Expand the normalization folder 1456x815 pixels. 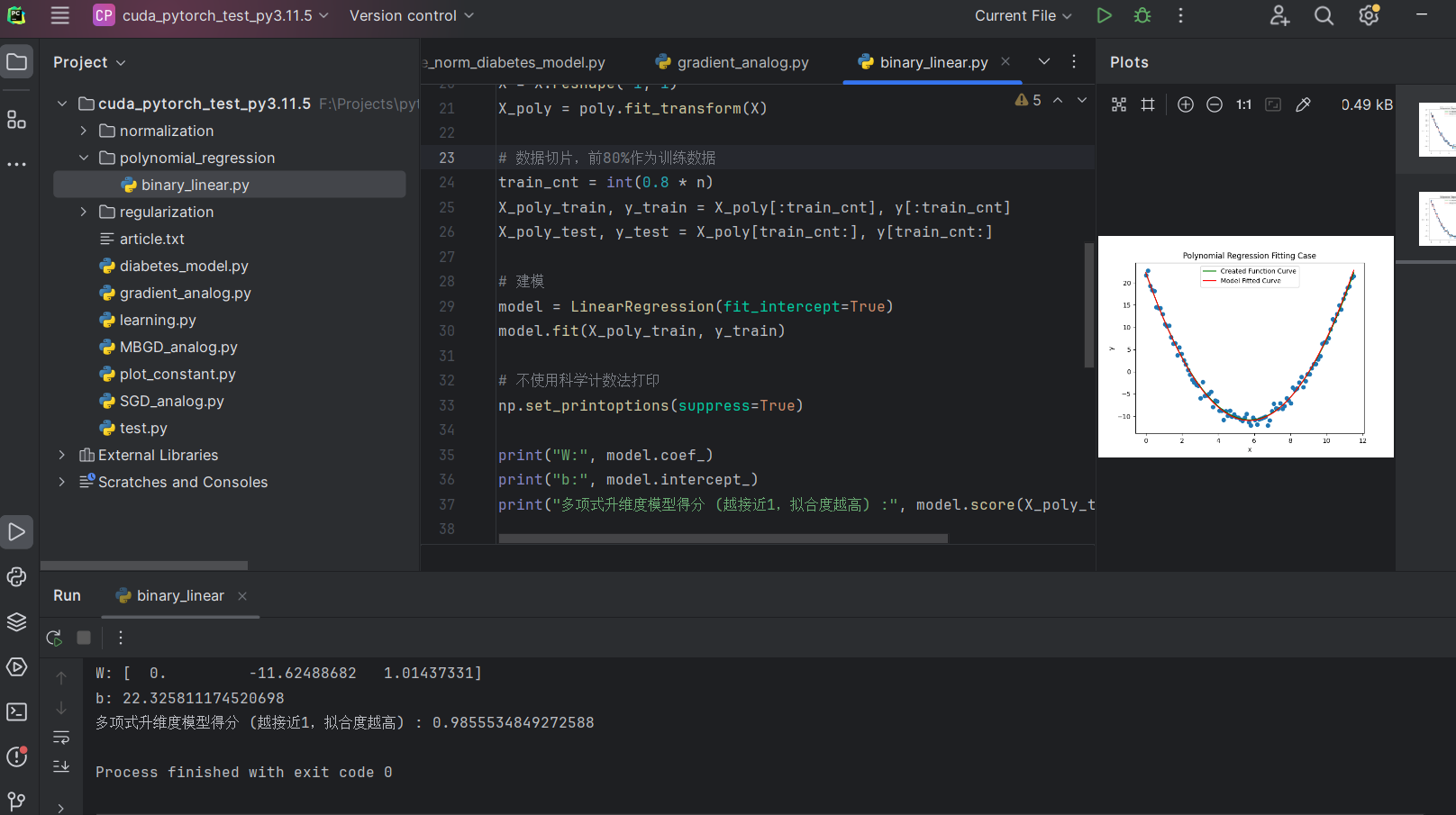click(x=84, y=131)
